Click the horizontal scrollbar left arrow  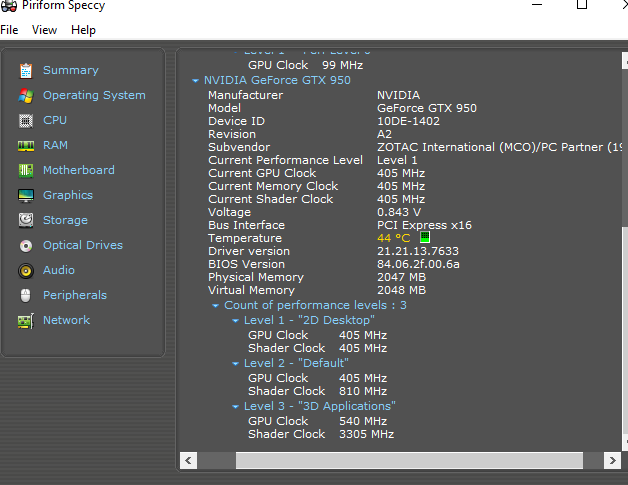[188, 461]
